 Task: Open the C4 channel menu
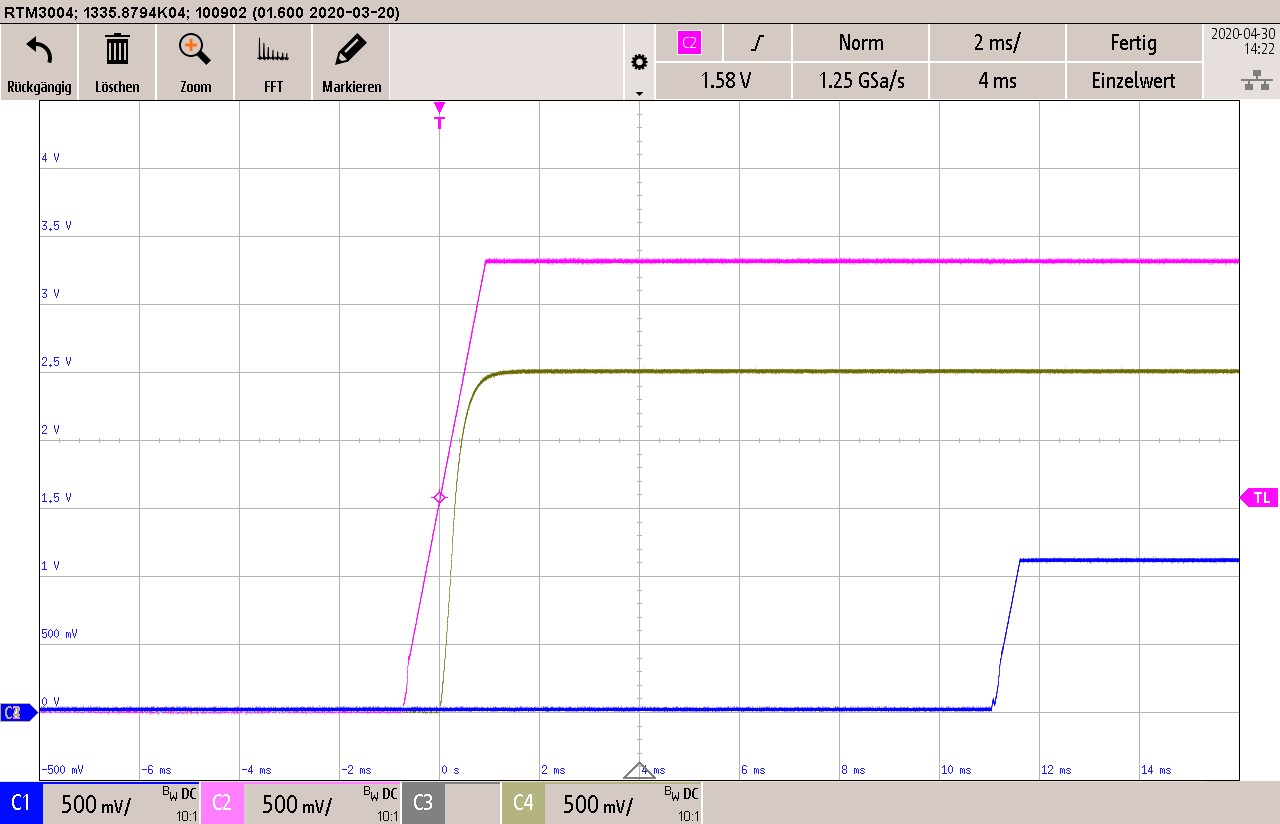point(523,803)
